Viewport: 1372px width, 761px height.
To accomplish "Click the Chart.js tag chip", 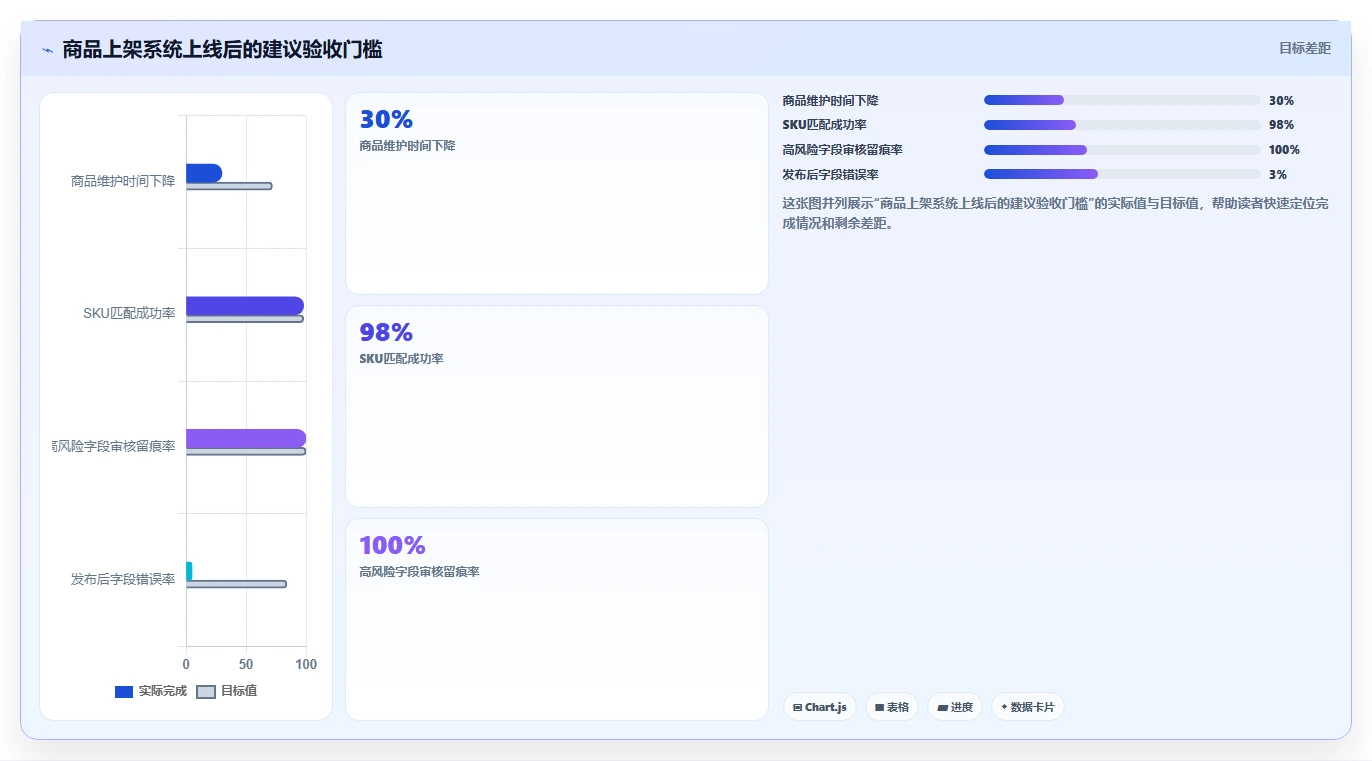I will click(820, 707).
